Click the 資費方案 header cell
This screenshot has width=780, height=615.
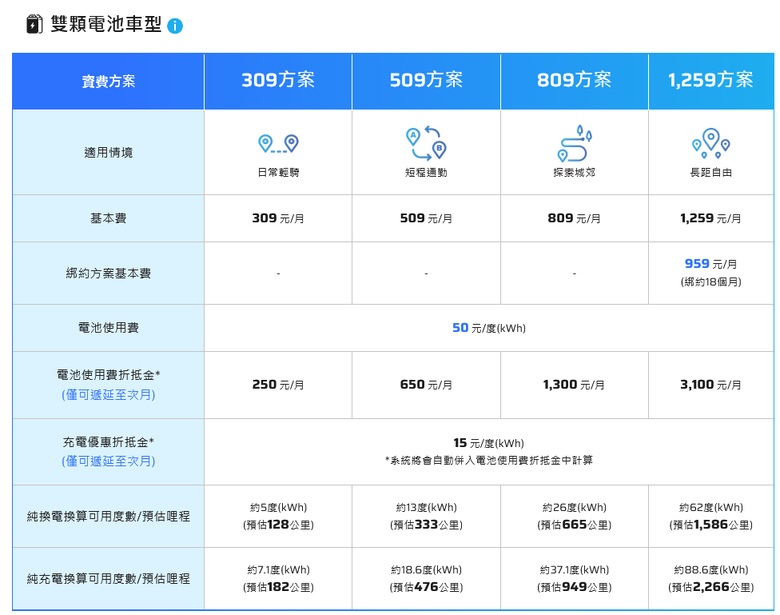coord(108,81)
